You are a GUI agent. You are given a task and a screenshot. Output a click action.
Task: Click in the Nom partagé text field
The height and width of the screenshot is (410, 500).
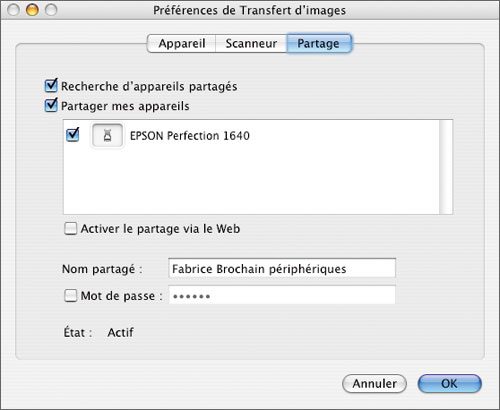(x=282, y=268)
